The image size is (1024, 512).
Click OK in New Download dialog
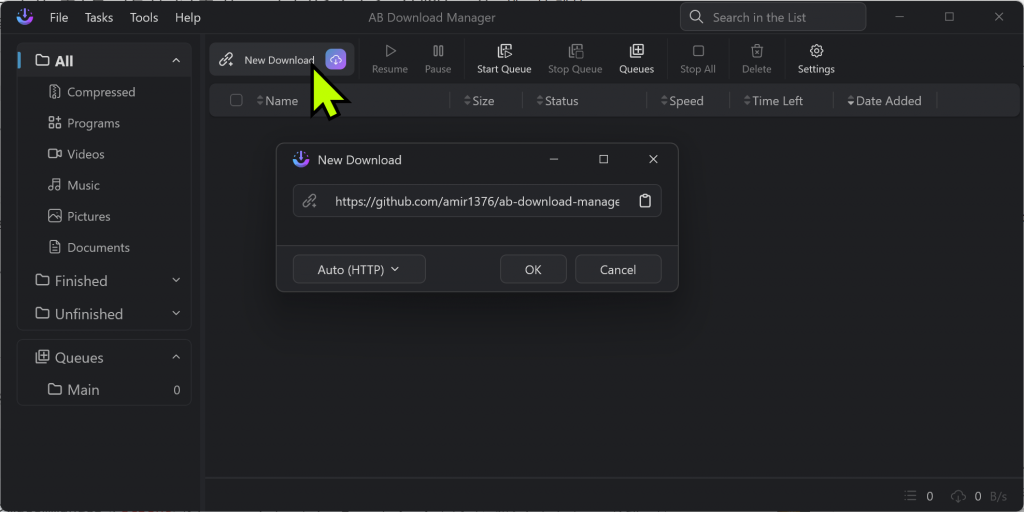(533, 269)
